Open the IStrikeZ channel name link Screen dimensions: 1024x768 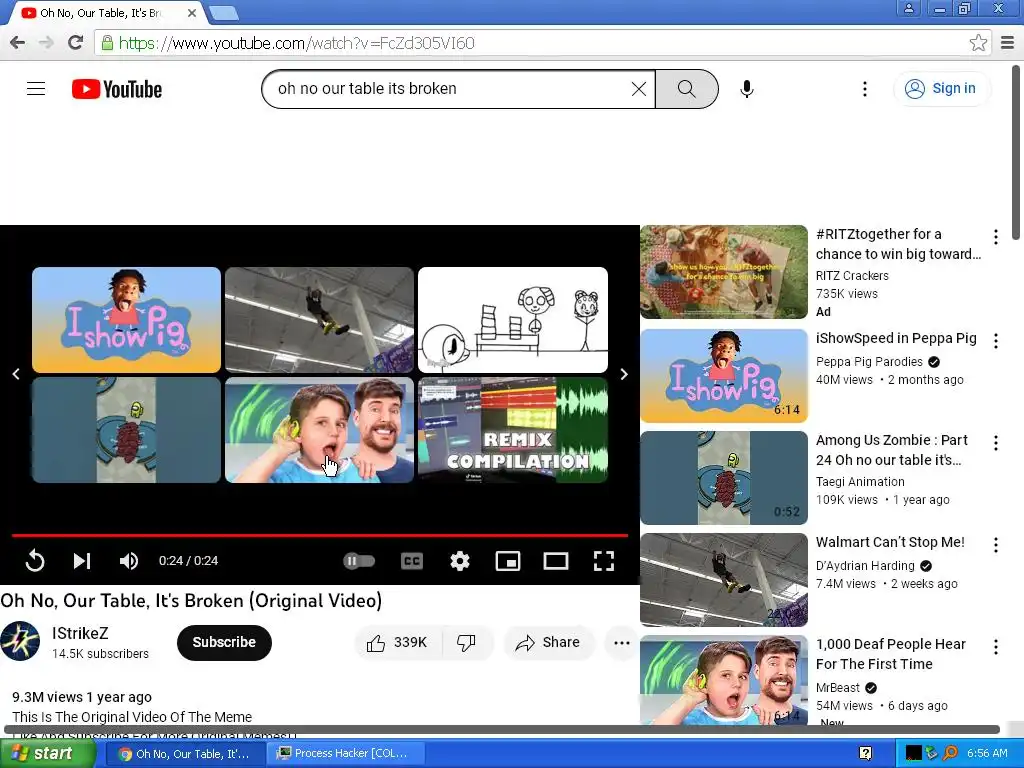pos(80,633)
